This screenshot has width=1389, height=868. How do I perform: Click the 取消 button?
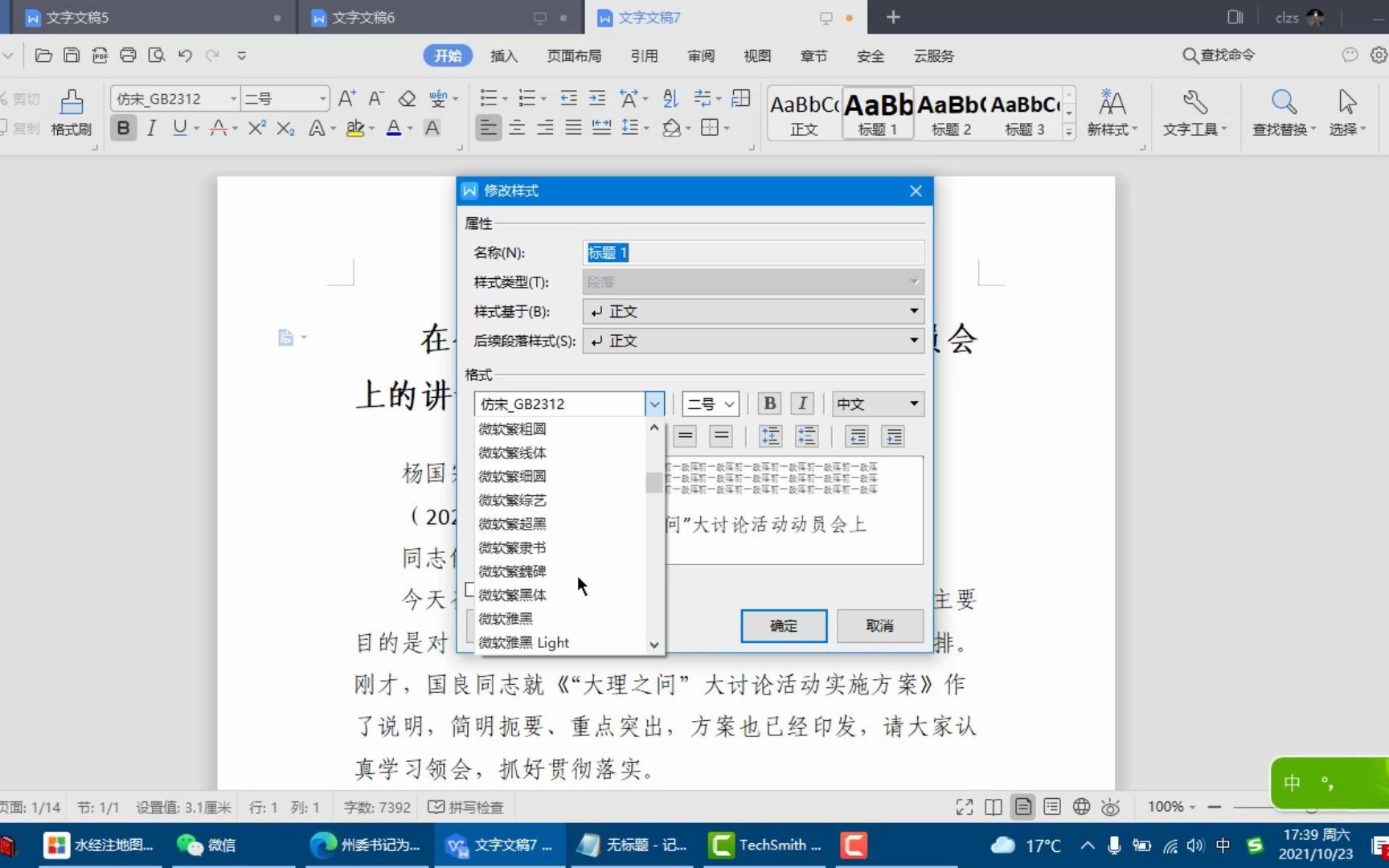coord(879,626)
